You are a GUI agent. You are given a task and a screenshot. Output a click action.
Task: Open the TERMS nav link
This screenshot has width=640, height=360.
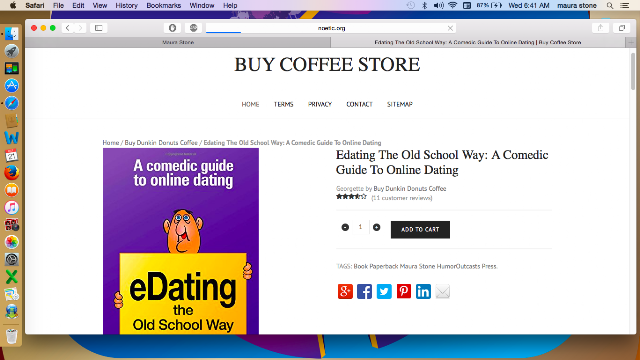(x=284, y=104)
